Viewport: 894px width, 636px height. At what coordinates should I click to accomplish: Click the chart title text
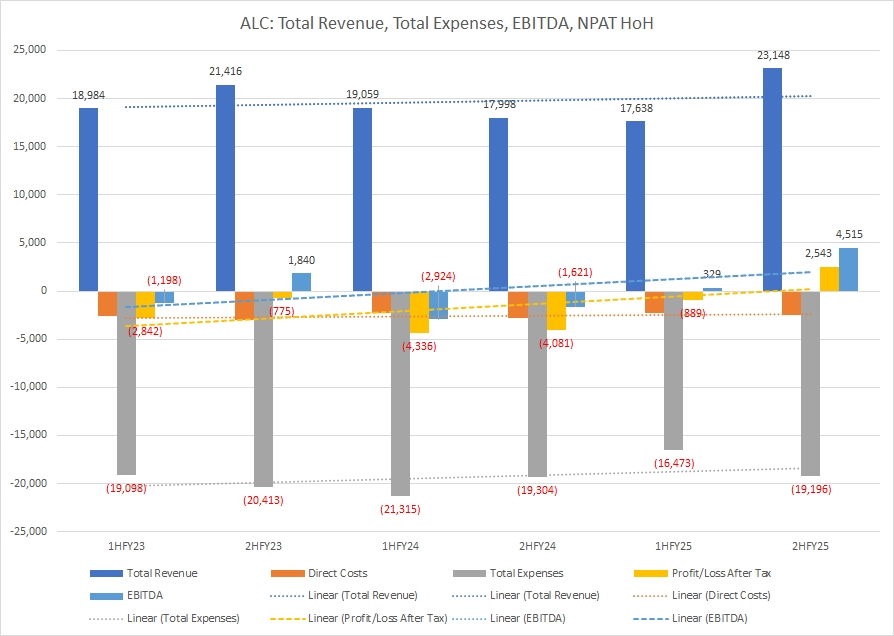click(447, 21)
